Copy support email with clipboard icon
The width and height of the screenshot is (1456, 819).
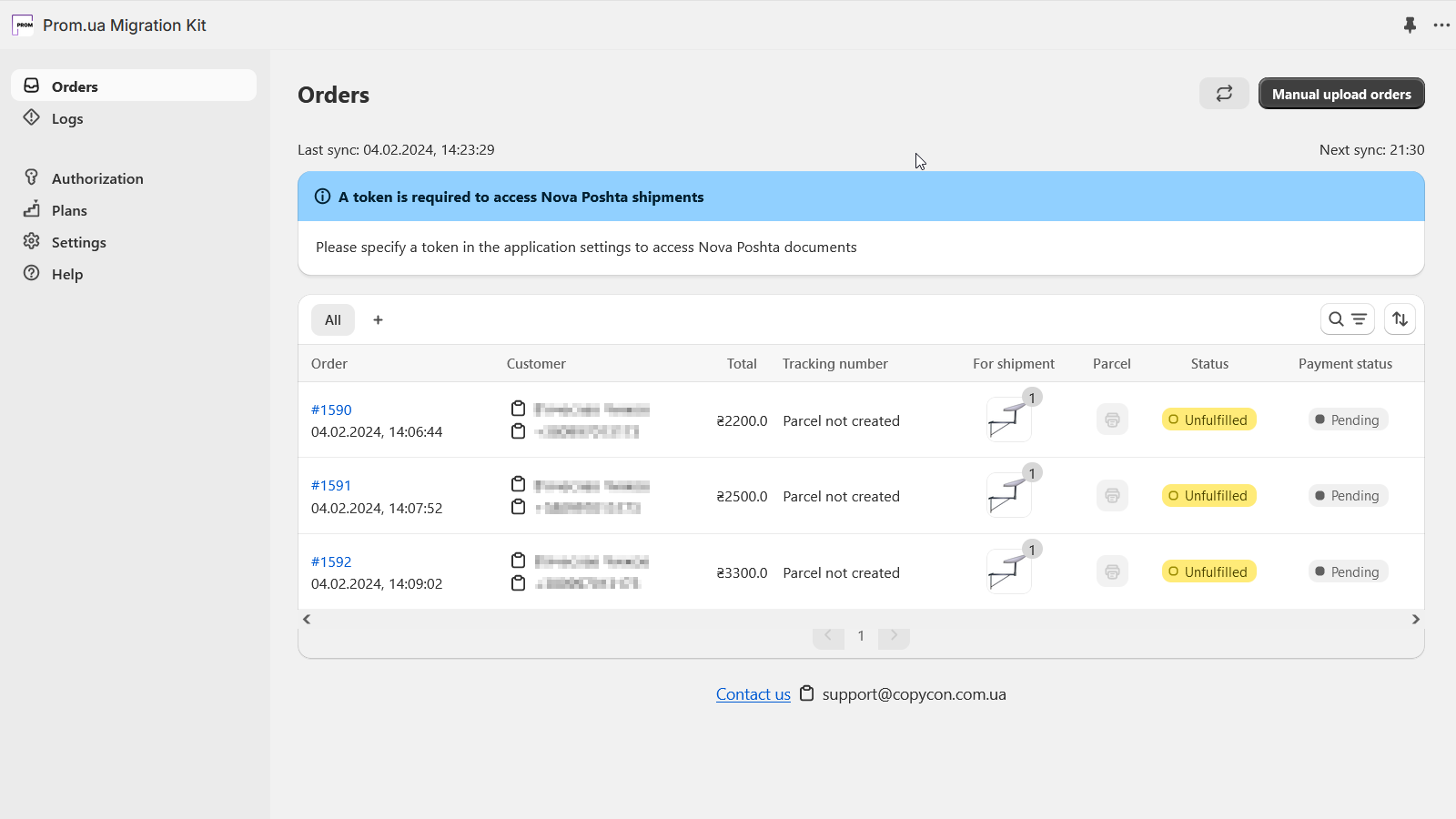point(806,693)
